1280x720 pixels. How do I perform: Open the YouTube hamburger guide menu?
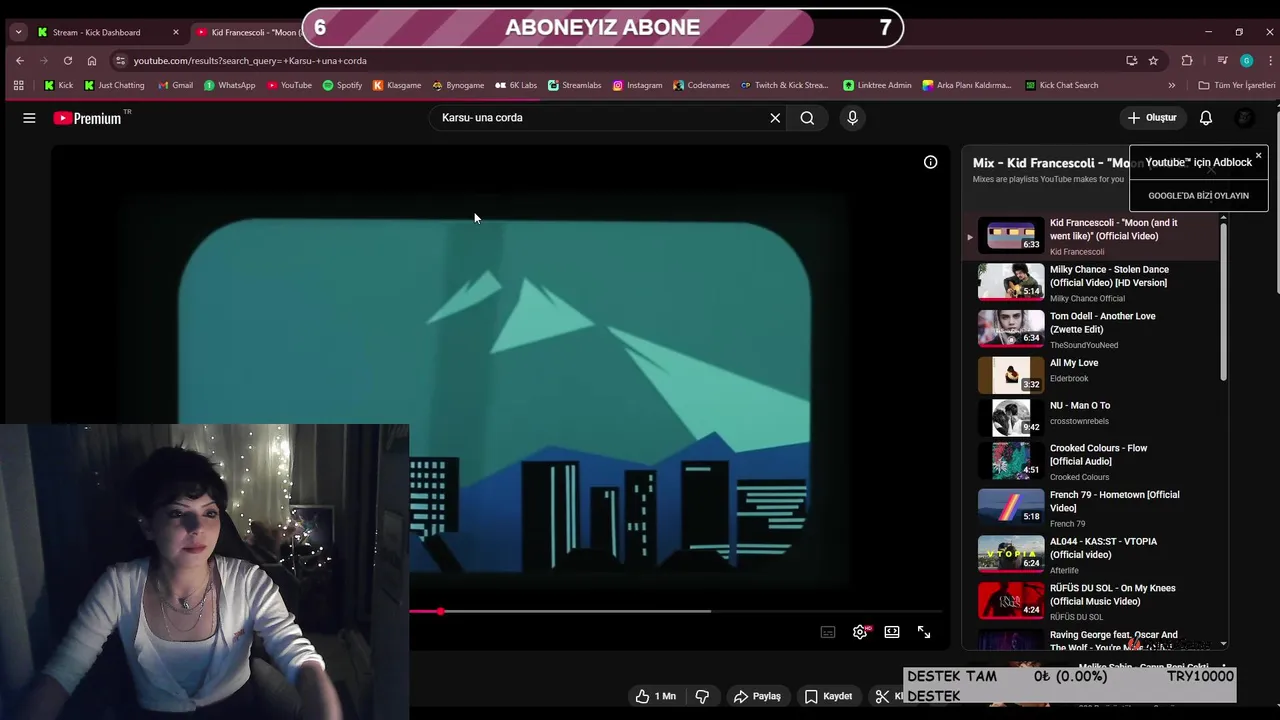click(29, 118)
